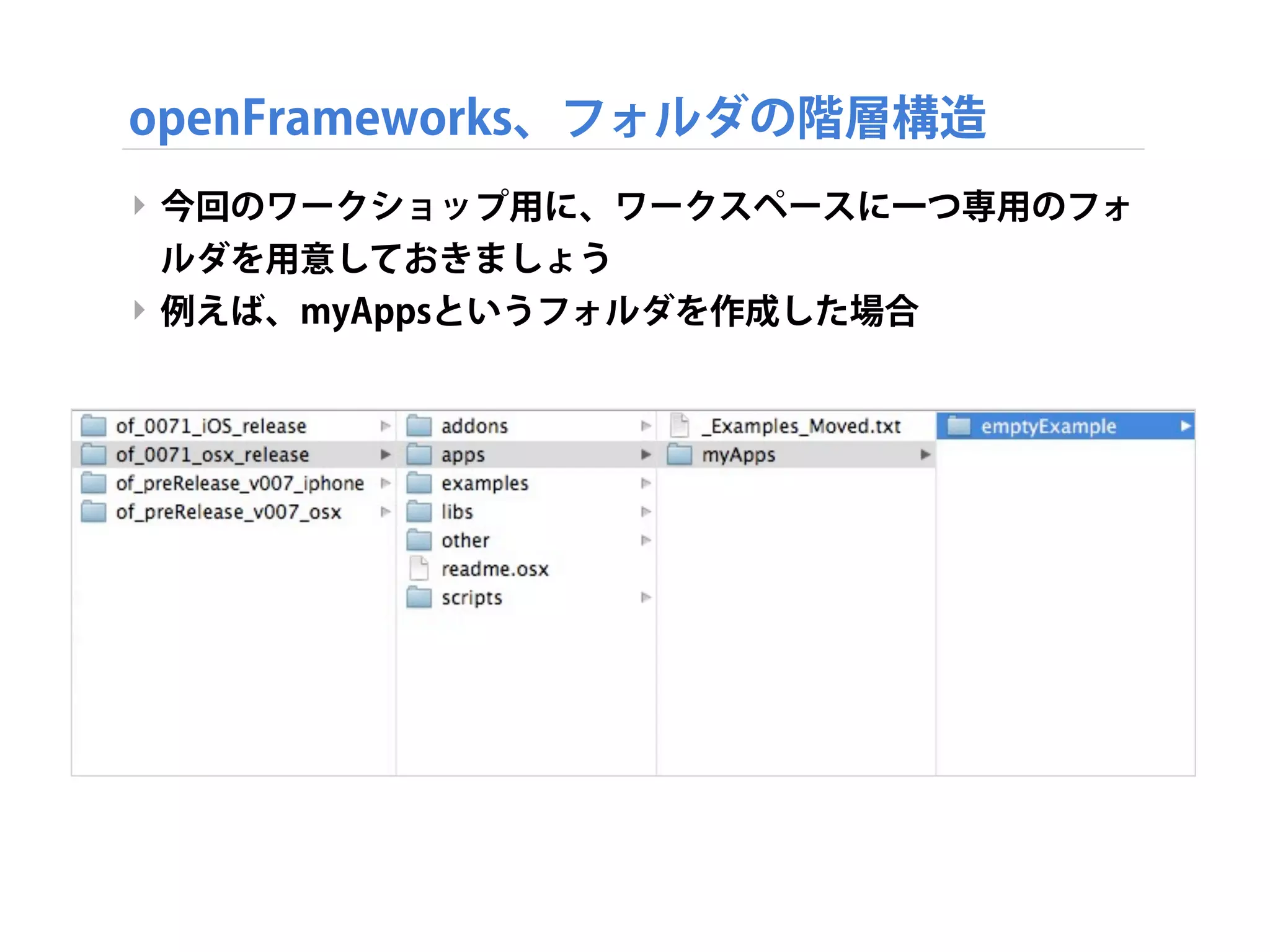This screenshot has width=1270, height=952.
Task: Expand arrow next to other folder
Action: click(x=646, y=540)
